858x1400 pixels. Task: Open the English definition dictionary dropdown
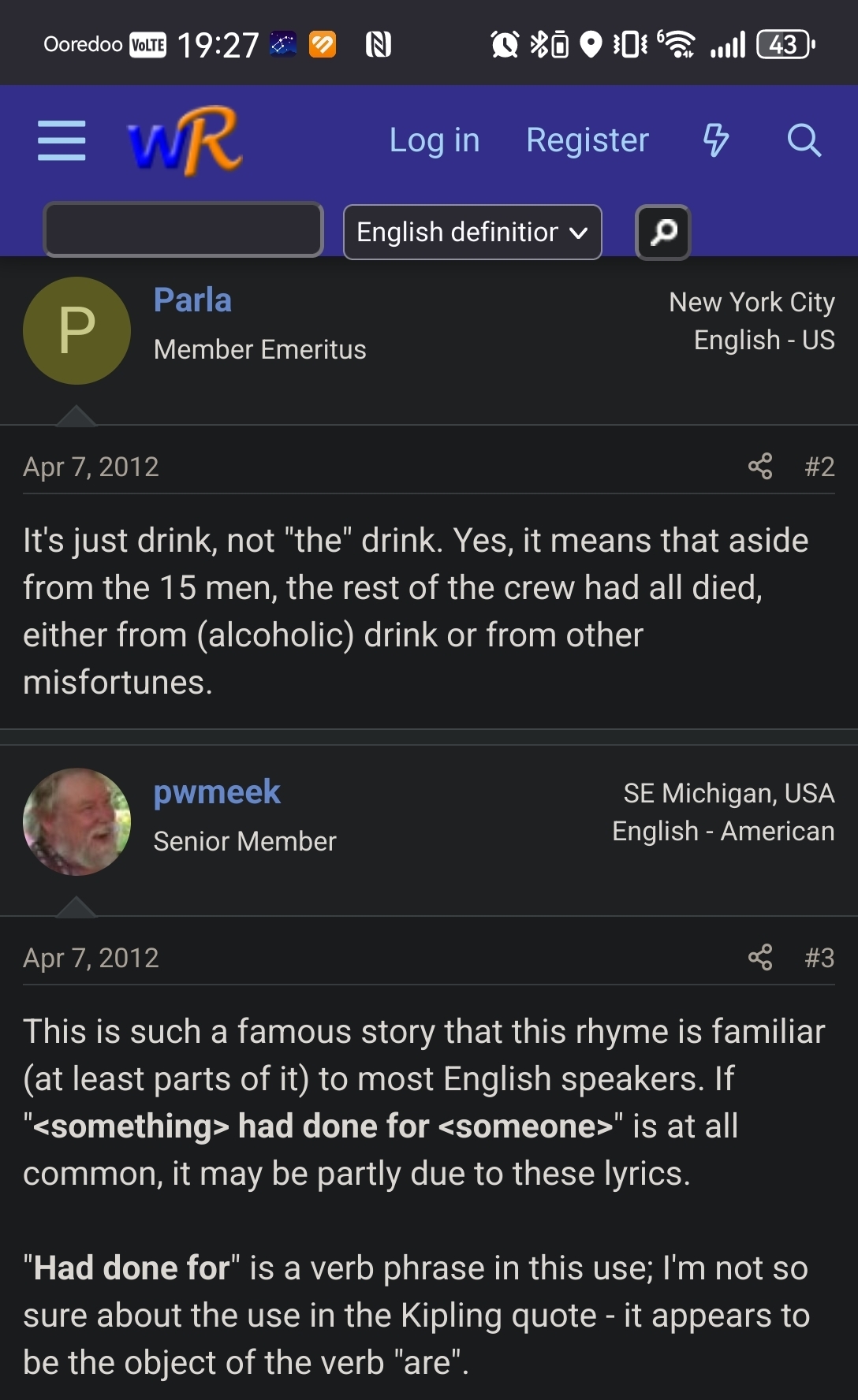coord(472,232)
